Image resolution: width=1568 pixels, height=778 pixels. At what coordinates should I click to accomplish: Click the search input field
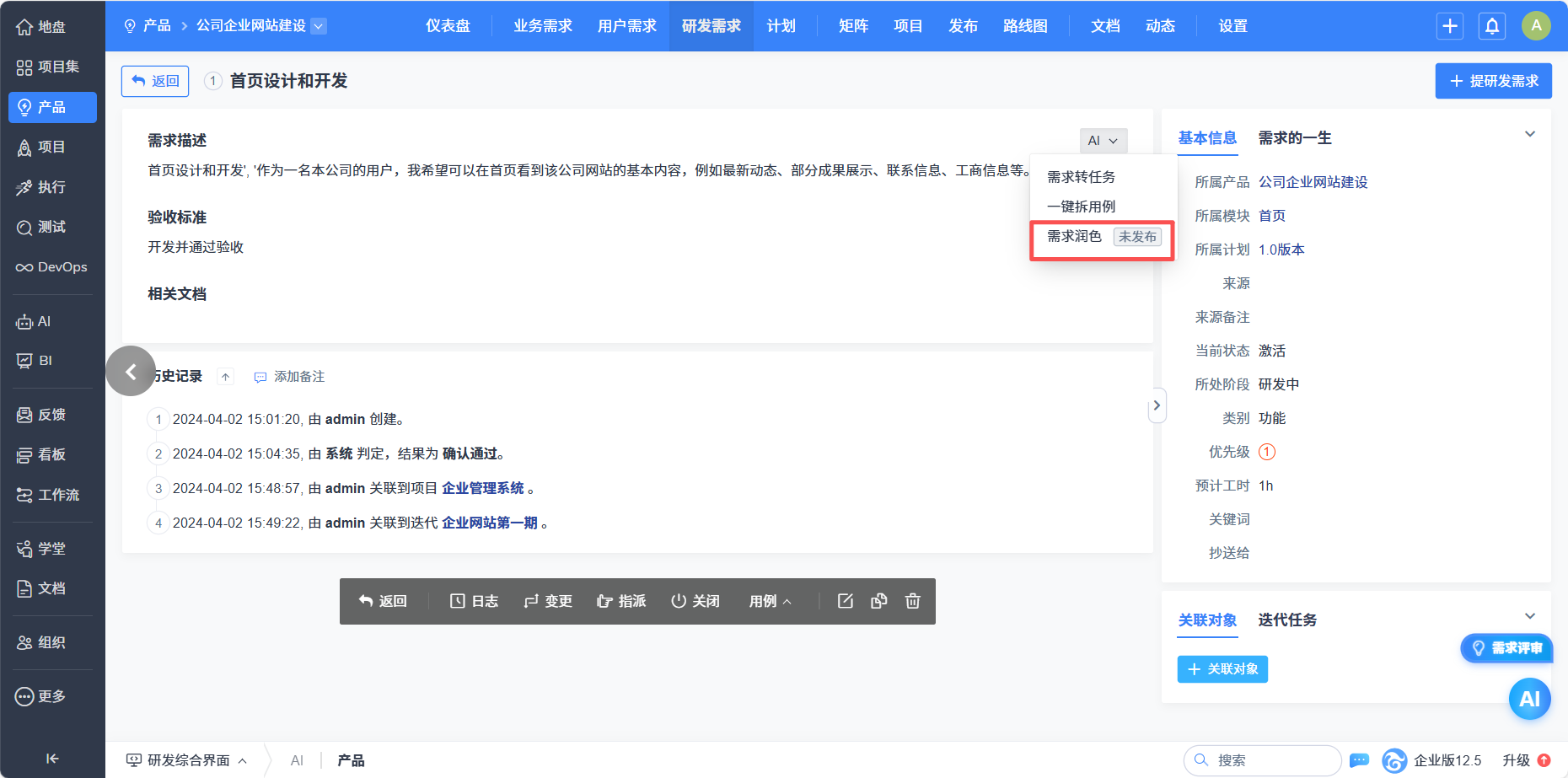click(1270, 760)
